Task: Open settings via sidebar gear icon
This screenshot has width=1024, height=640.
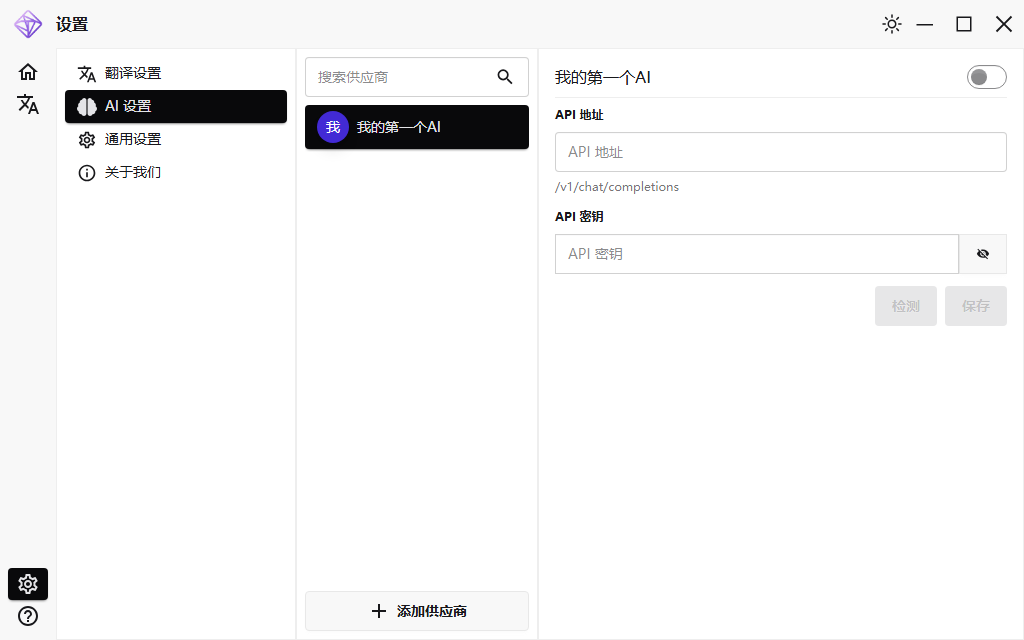Action: tap(28, 584)
